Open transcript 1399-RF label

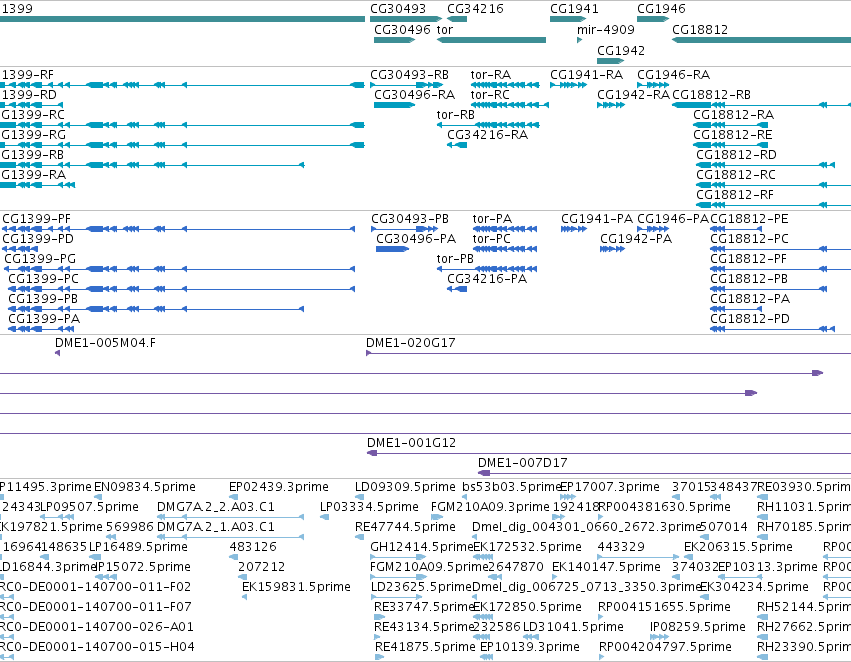point(28,74)
